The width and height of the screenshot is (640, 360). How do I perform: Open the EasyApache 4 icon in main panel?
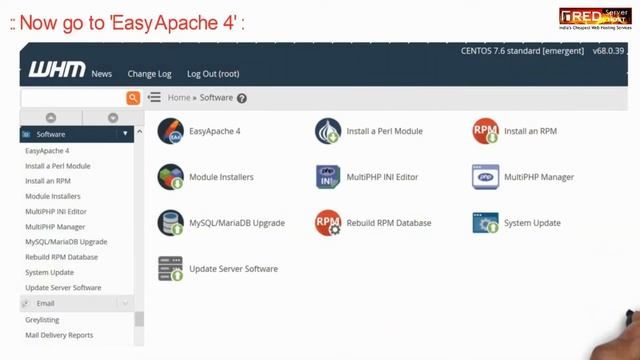pos(171,131)
